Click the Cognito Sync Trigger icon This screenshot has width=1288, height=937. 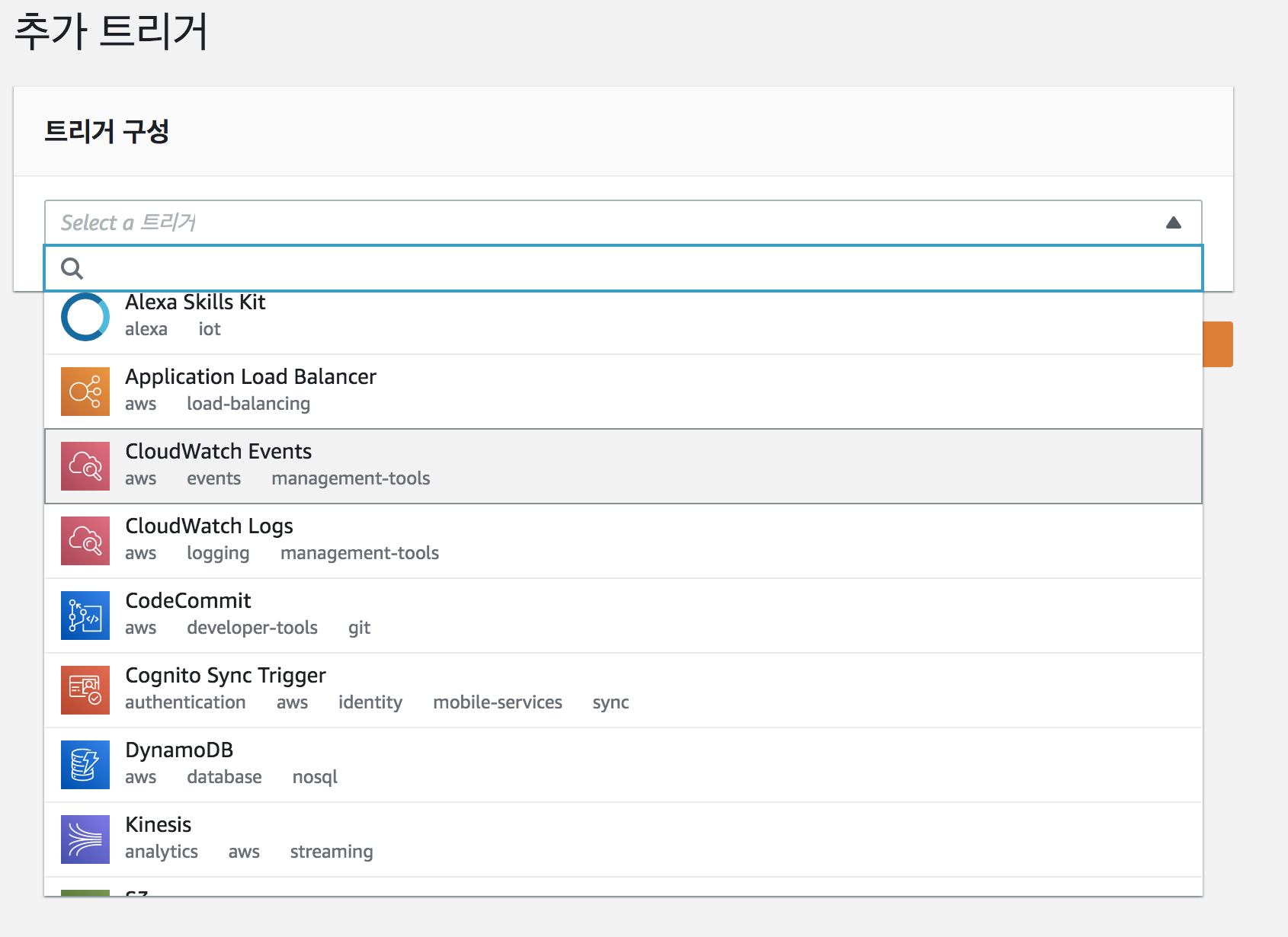pos(85,690)
